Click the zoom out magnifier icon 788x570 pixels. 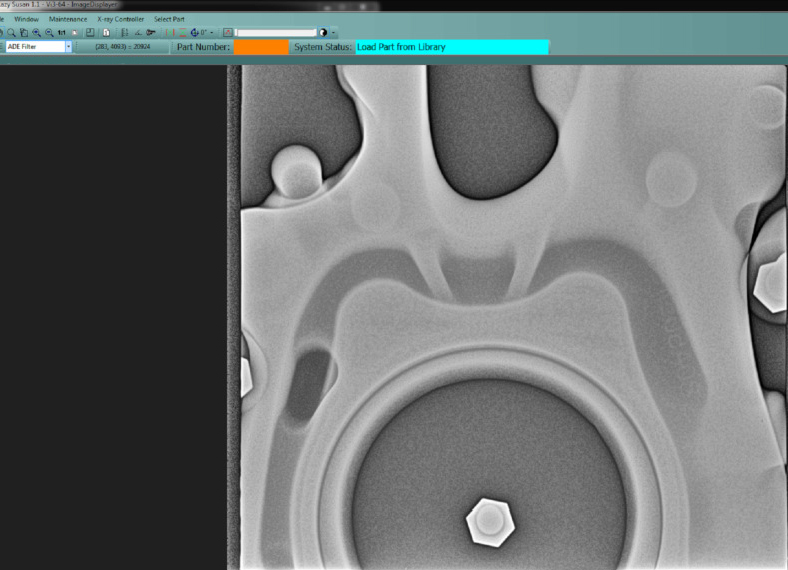point(49,32)
